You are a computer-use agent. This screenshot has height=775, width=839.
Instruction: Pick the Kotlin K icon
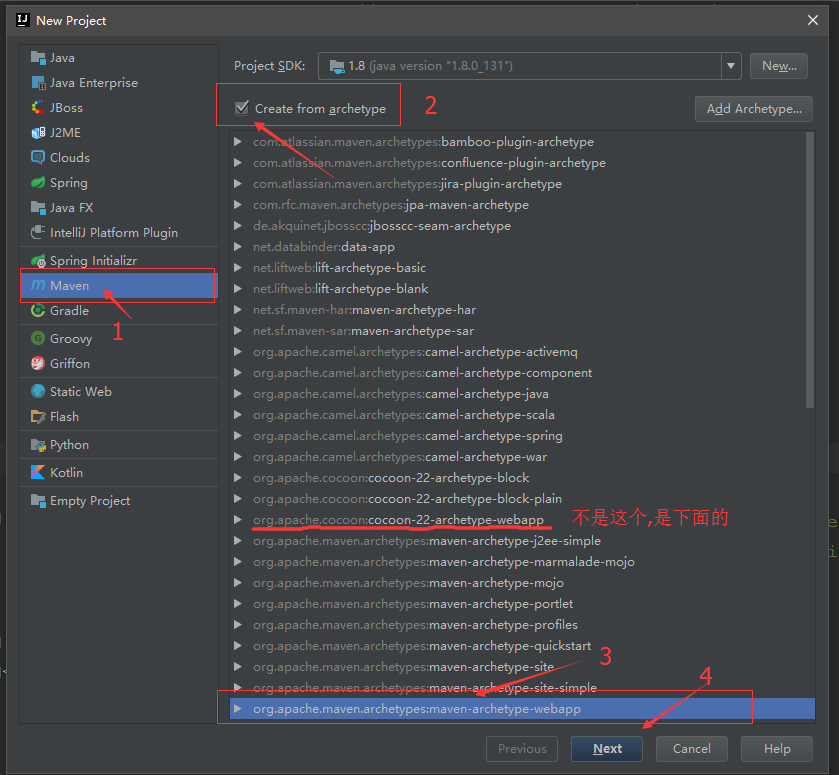click(x=38, y=473)
